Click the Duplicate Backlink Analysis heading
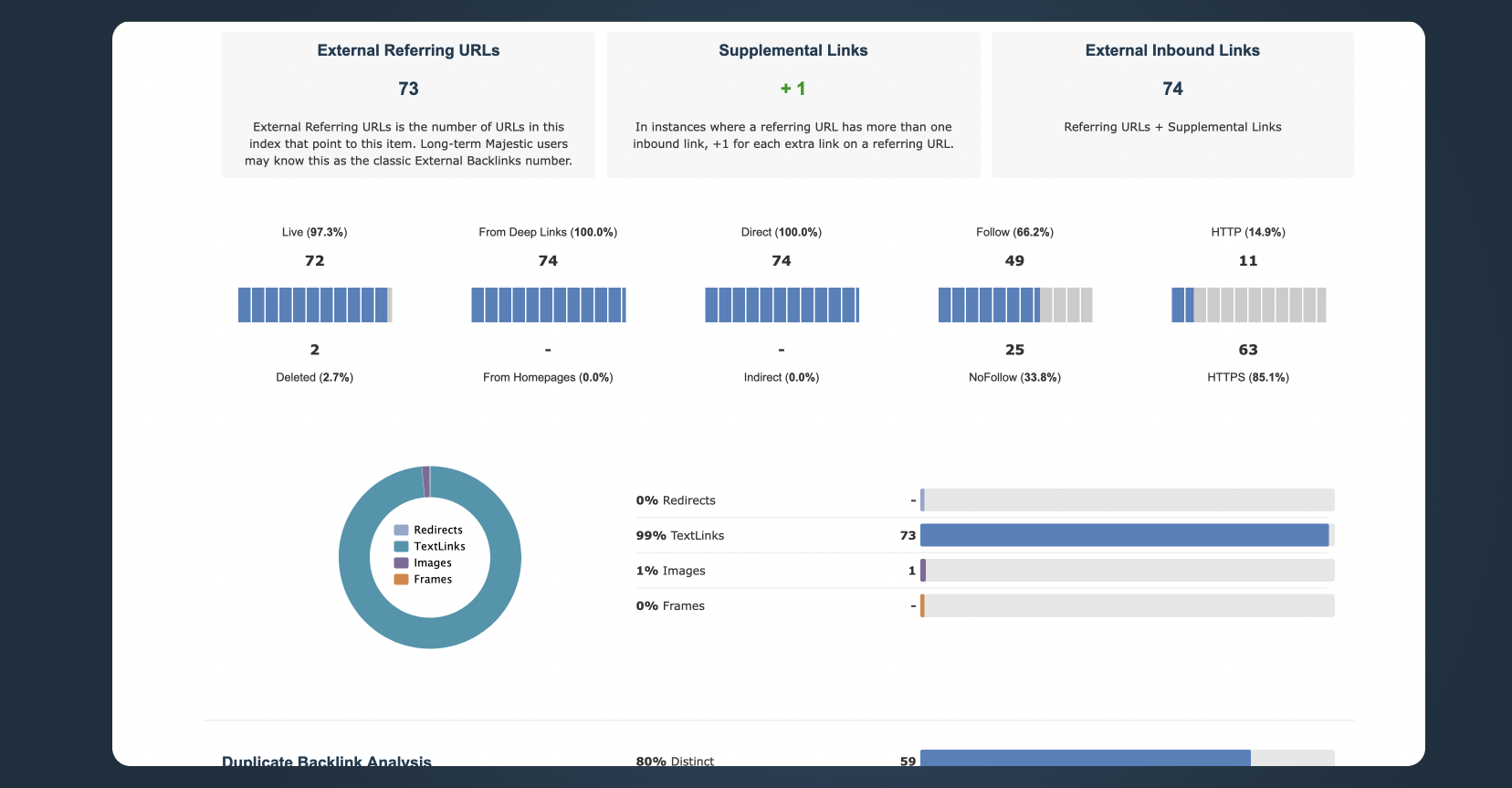 point(327,761)
